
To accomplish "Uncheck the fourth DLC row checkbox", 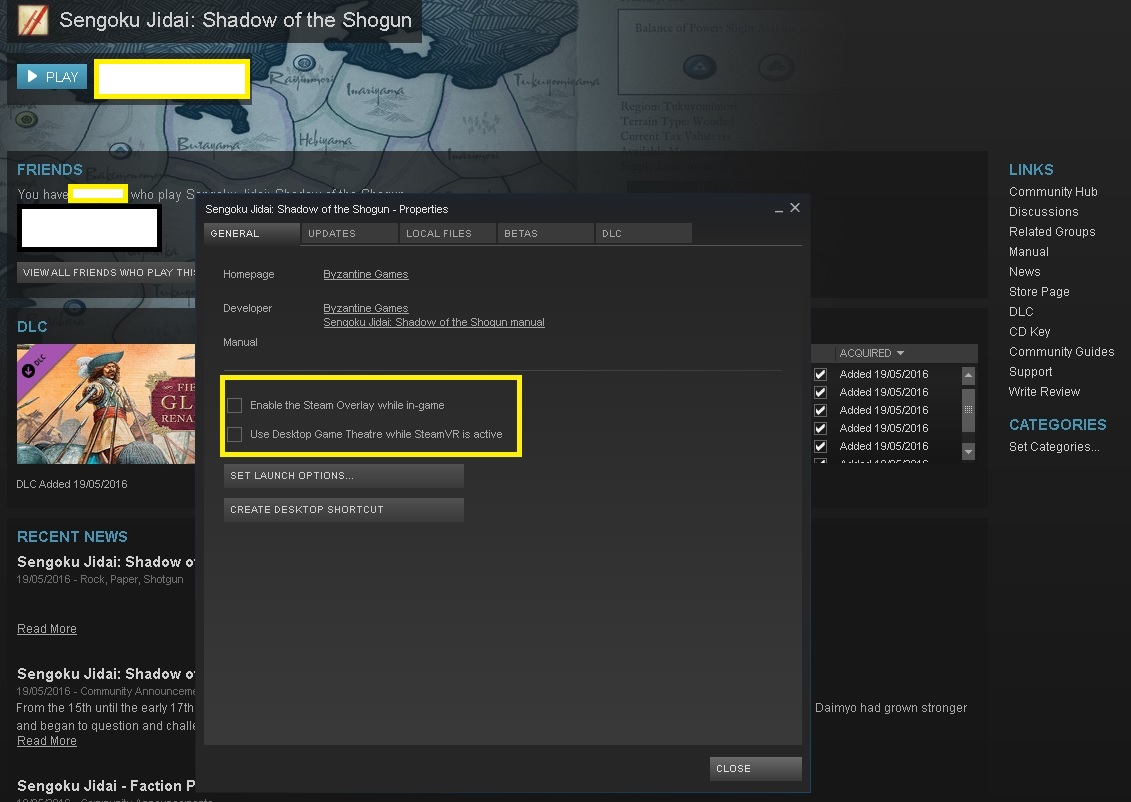I will [820, 428].
